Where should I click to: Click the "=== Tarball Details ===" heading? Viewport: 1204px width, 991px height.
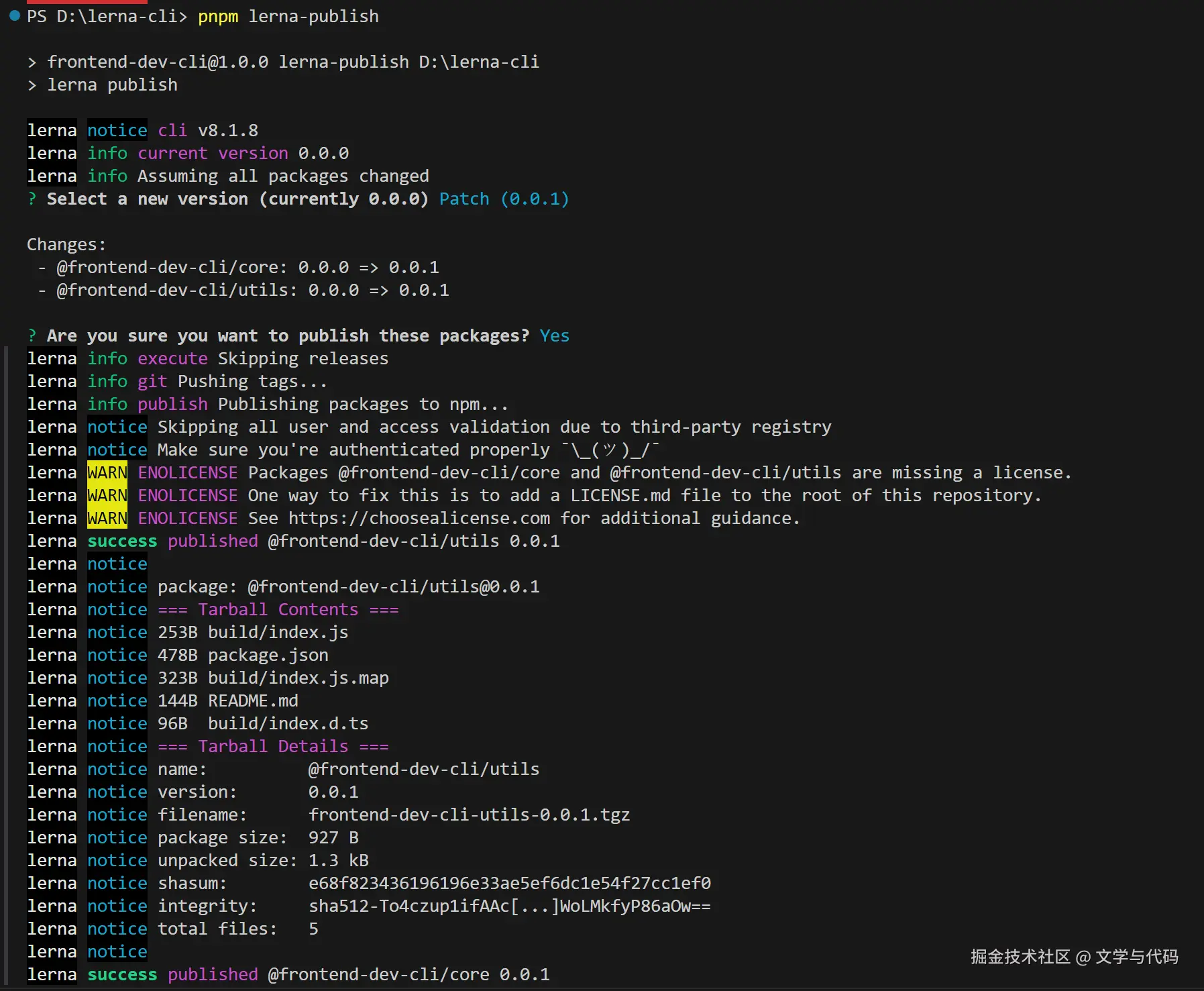click(x=273, y=746)
